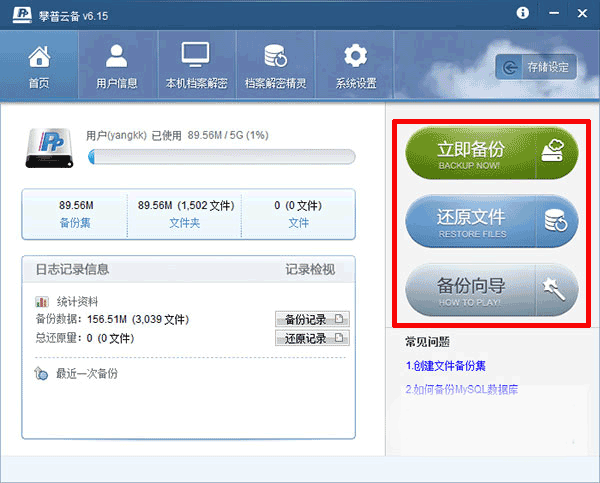The image size is (600, 483).
Task: Open the 用户信息 user icon
Action: 117,56
